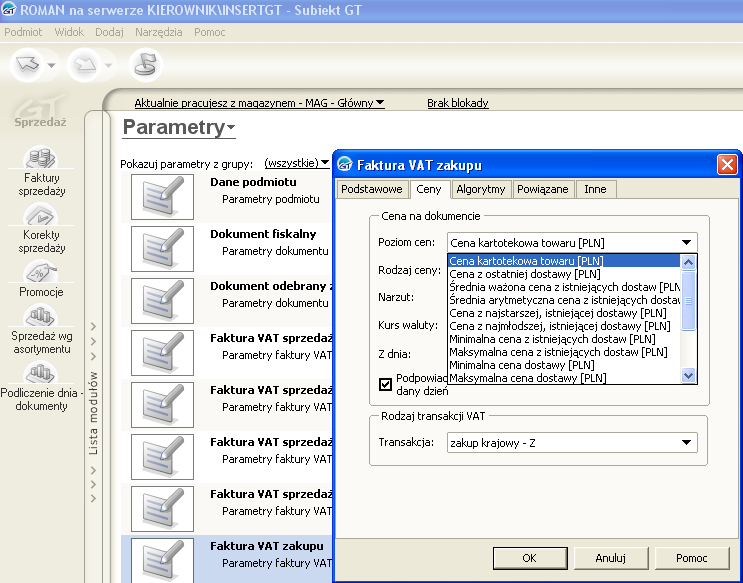Select Minimalna cena z istniejących dostaw

(564, 339)
